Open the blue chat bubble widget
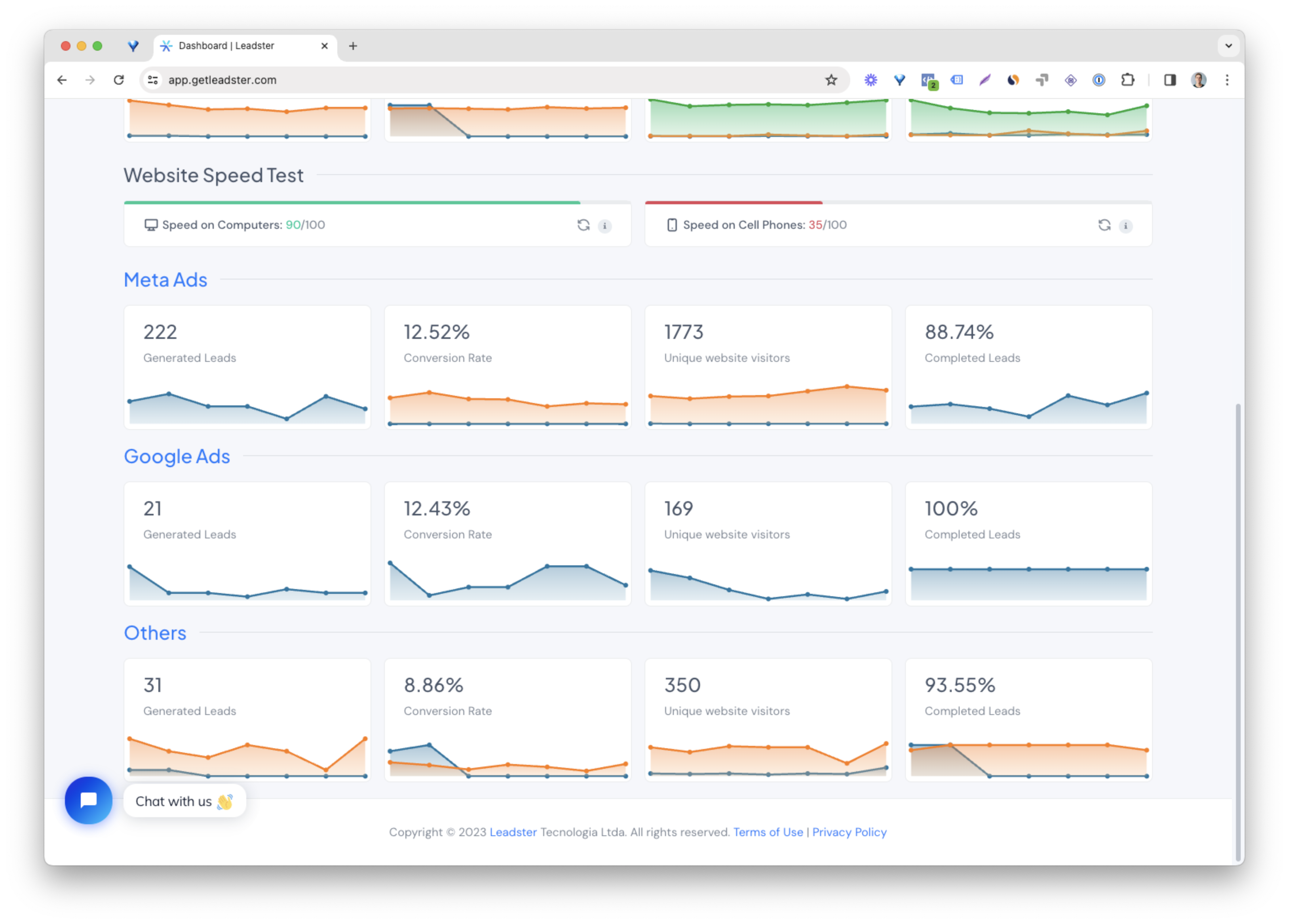The image size is (1289, 924). (x=89, y=800)
